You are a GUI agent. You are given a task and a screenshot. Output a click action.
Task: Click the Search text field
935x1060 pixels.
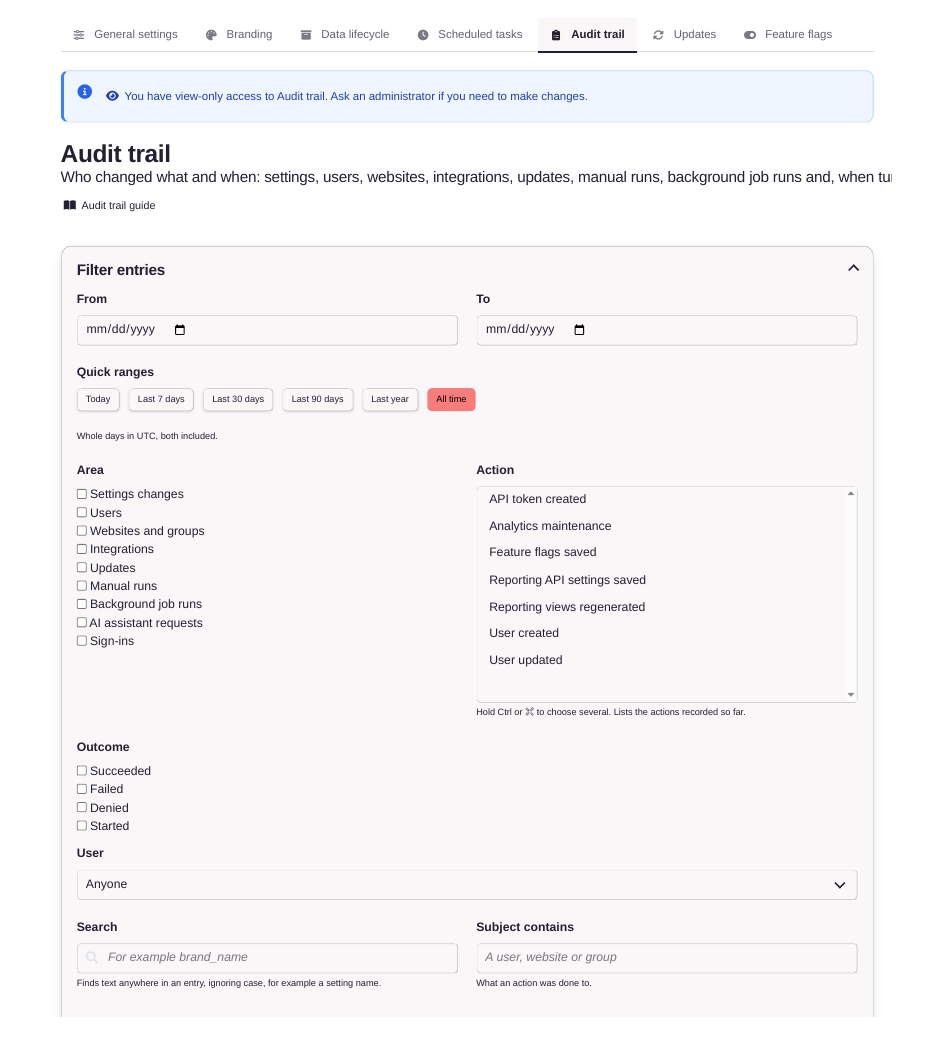coord(267,958)
